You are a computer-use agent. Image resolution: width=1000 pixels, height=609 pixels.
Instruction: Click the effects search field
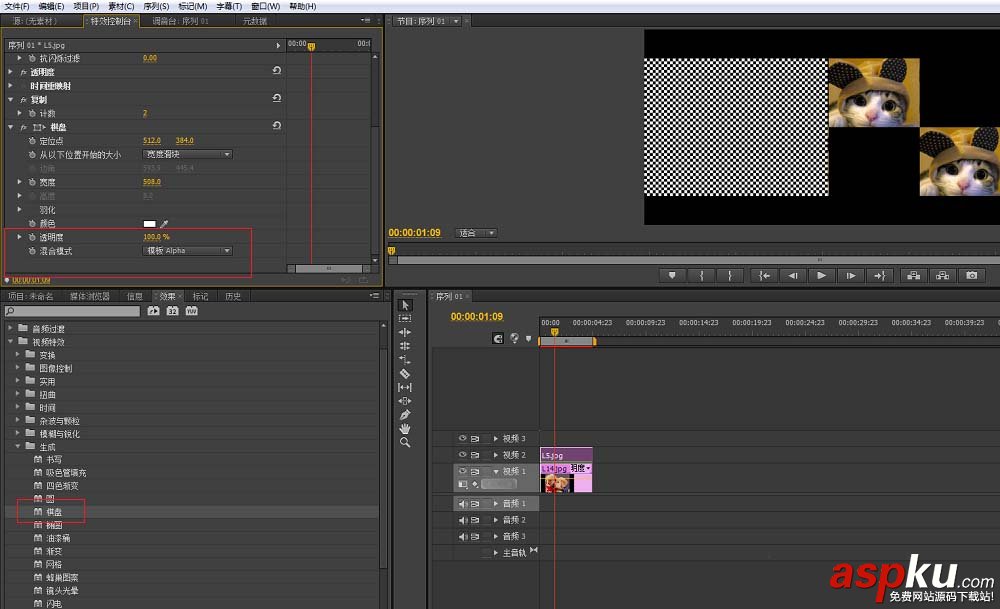[x=72, y=311]
